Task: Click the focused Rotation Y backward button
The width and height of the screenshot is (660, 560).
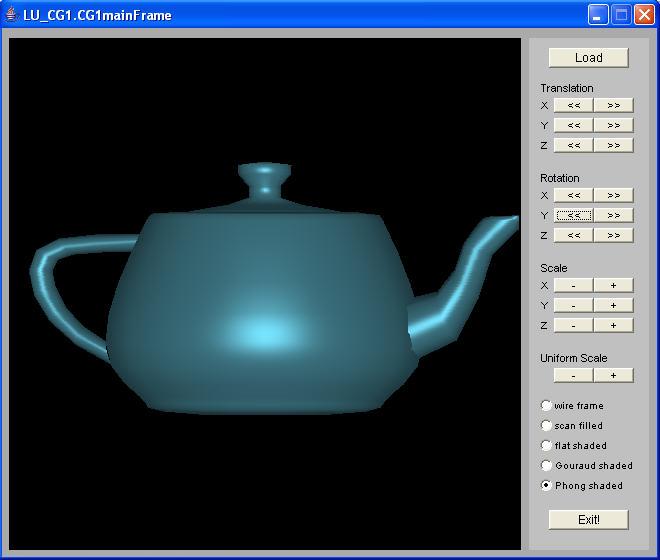Action: [573, 215]
